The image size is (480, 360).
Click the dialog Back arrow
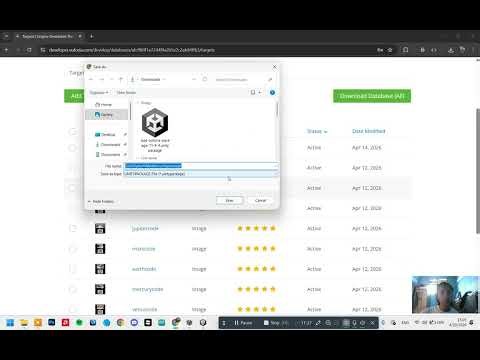(91, 79)
